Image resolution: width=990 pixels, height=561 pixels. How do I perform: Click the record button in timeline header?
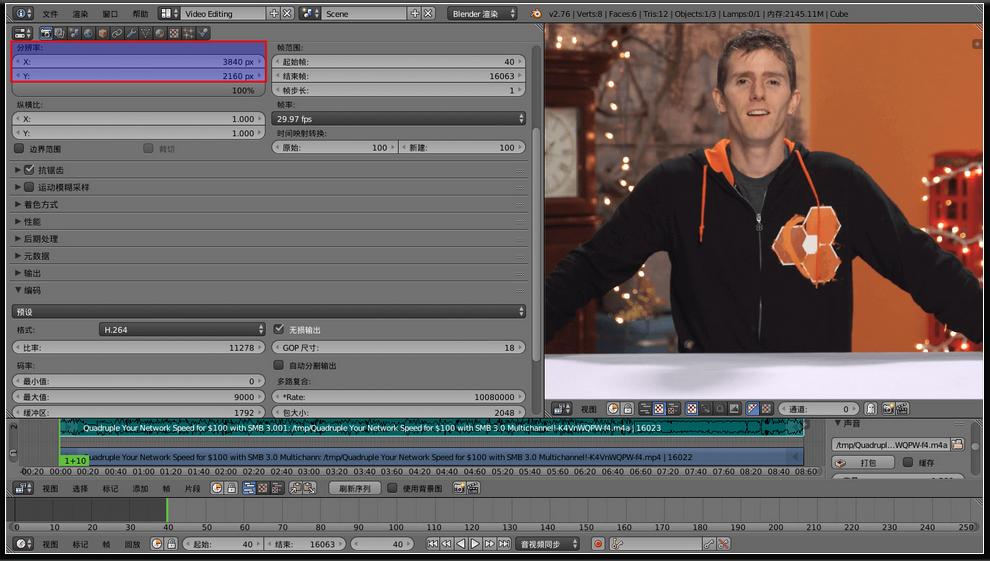[x=598, y=543]
